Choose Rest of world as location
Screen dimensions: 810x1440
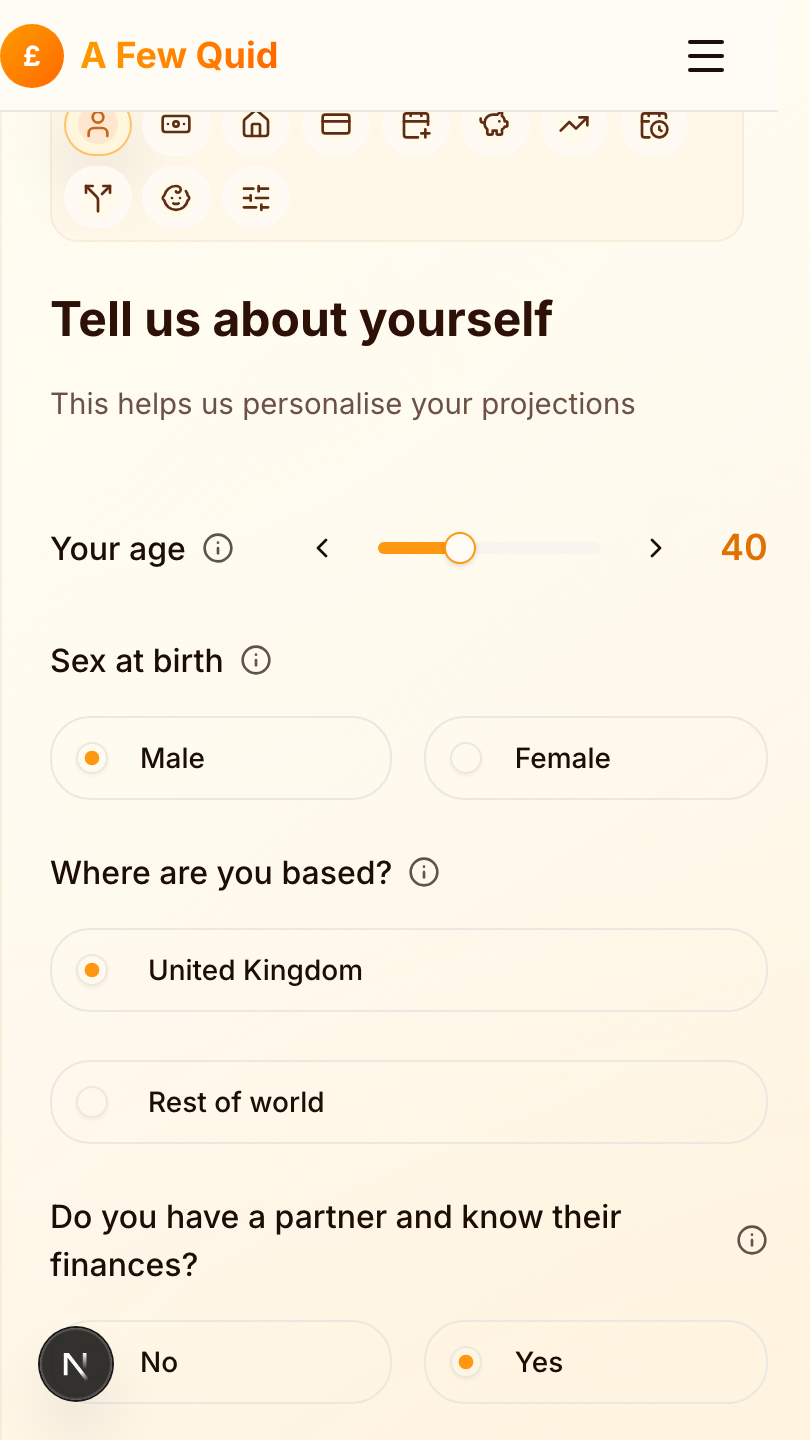[408, 1101]
